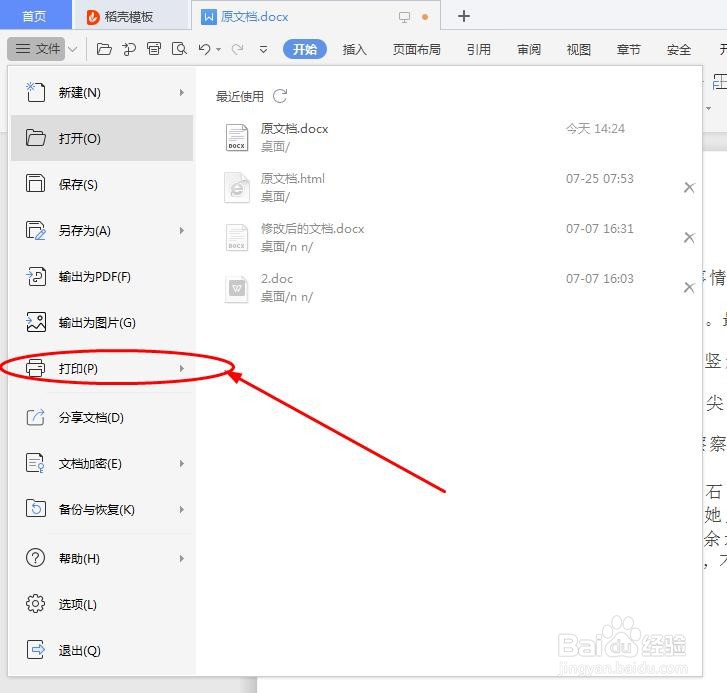The image size is (727, 693).
Task: Choose 退出(Q) from file menu
Action: coord(102,650)
